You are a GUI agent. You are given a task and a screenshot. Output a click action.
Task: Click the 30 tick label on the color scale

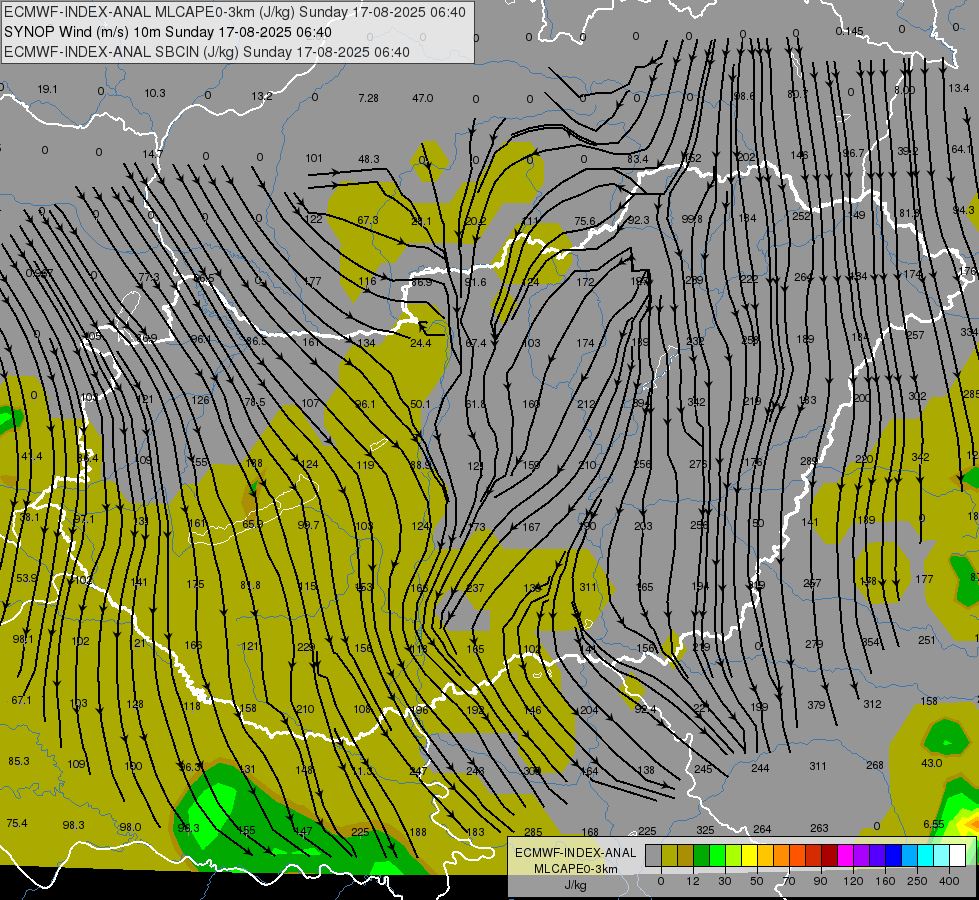(725, 881)
